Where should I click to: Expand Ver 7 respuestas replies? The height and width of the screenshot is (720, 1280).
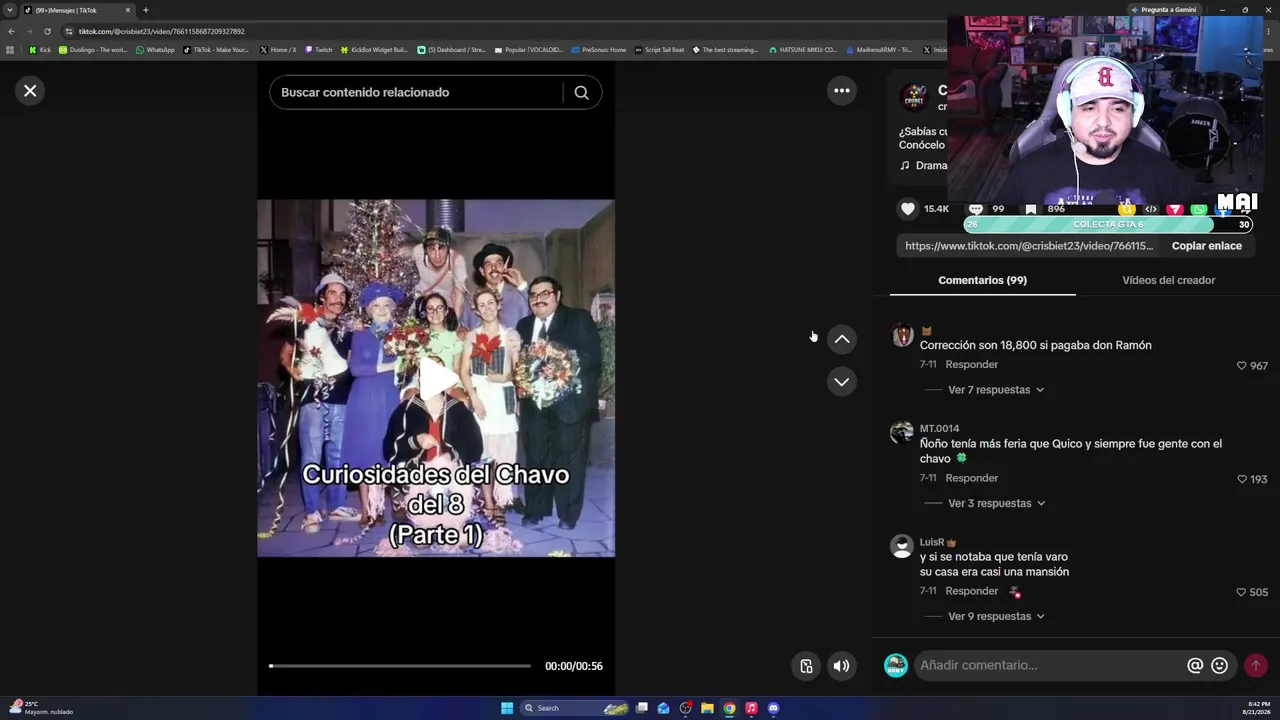(x=996, y=390)
